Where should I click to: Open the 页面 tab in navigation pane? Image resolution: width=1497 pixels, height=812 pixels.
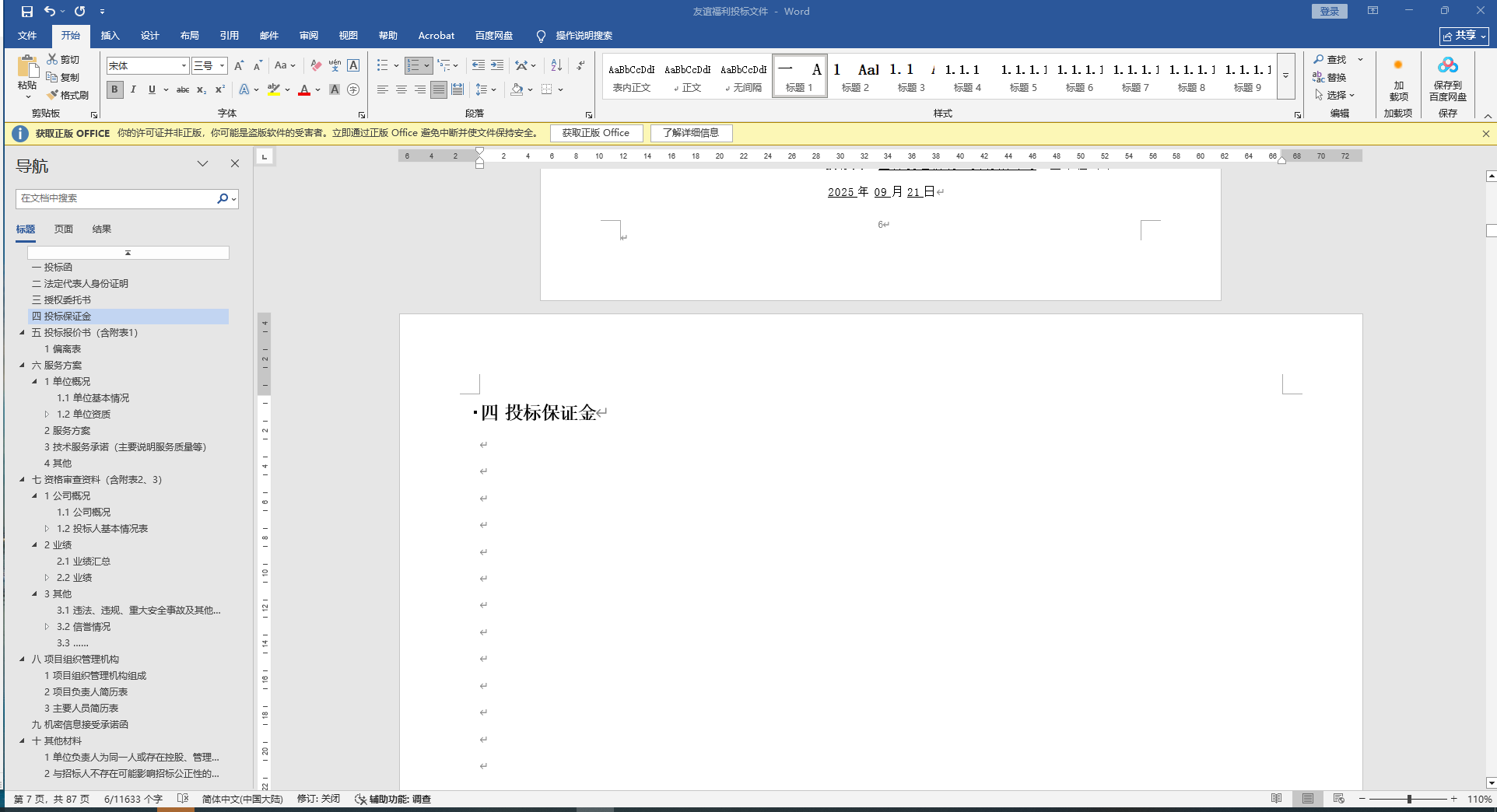[x=64, y=229]
